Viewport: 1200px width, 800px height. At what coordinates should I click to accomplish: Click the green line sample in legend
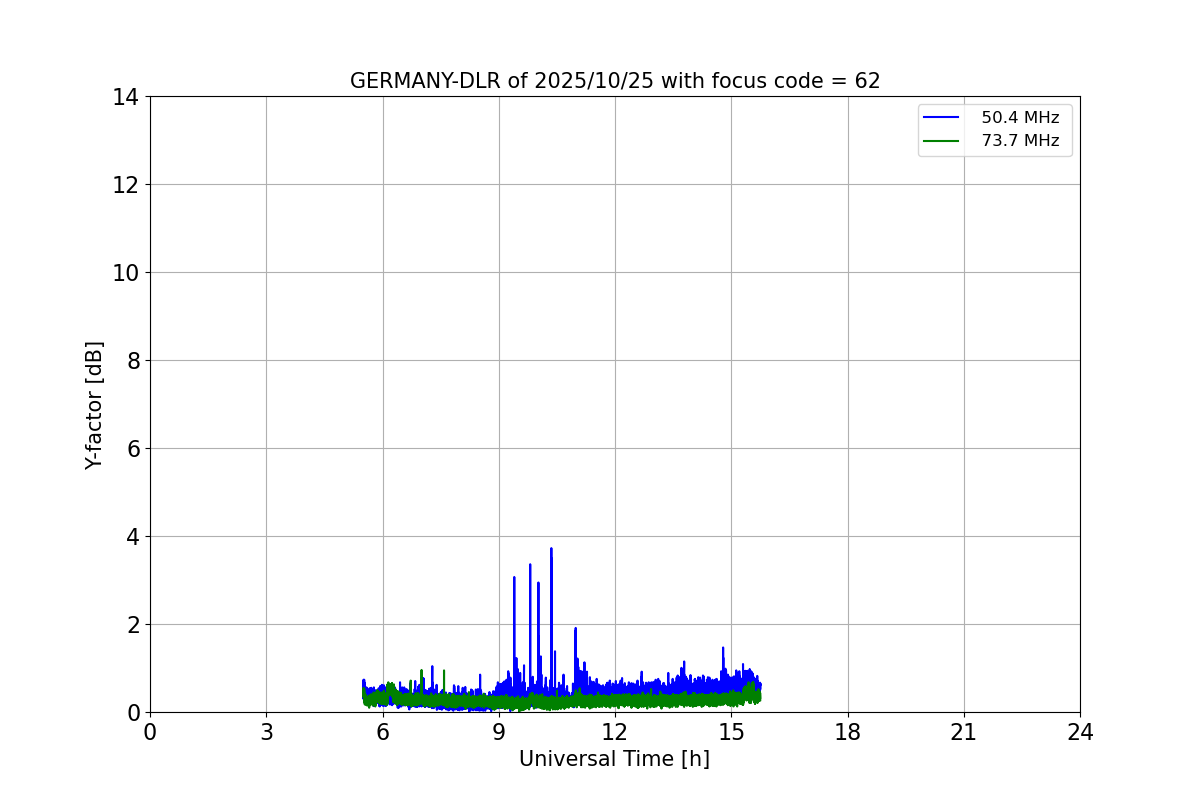941,141
